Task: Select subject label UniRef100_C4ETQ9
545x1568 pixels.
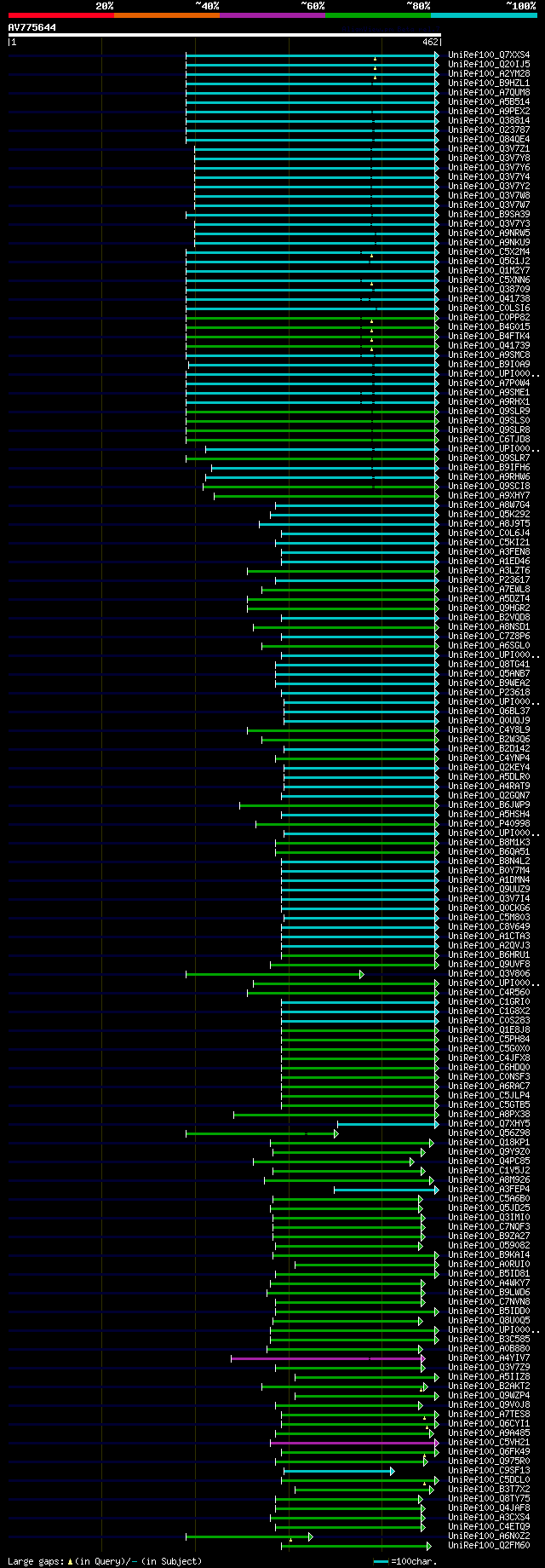Action: point(489,1526)
